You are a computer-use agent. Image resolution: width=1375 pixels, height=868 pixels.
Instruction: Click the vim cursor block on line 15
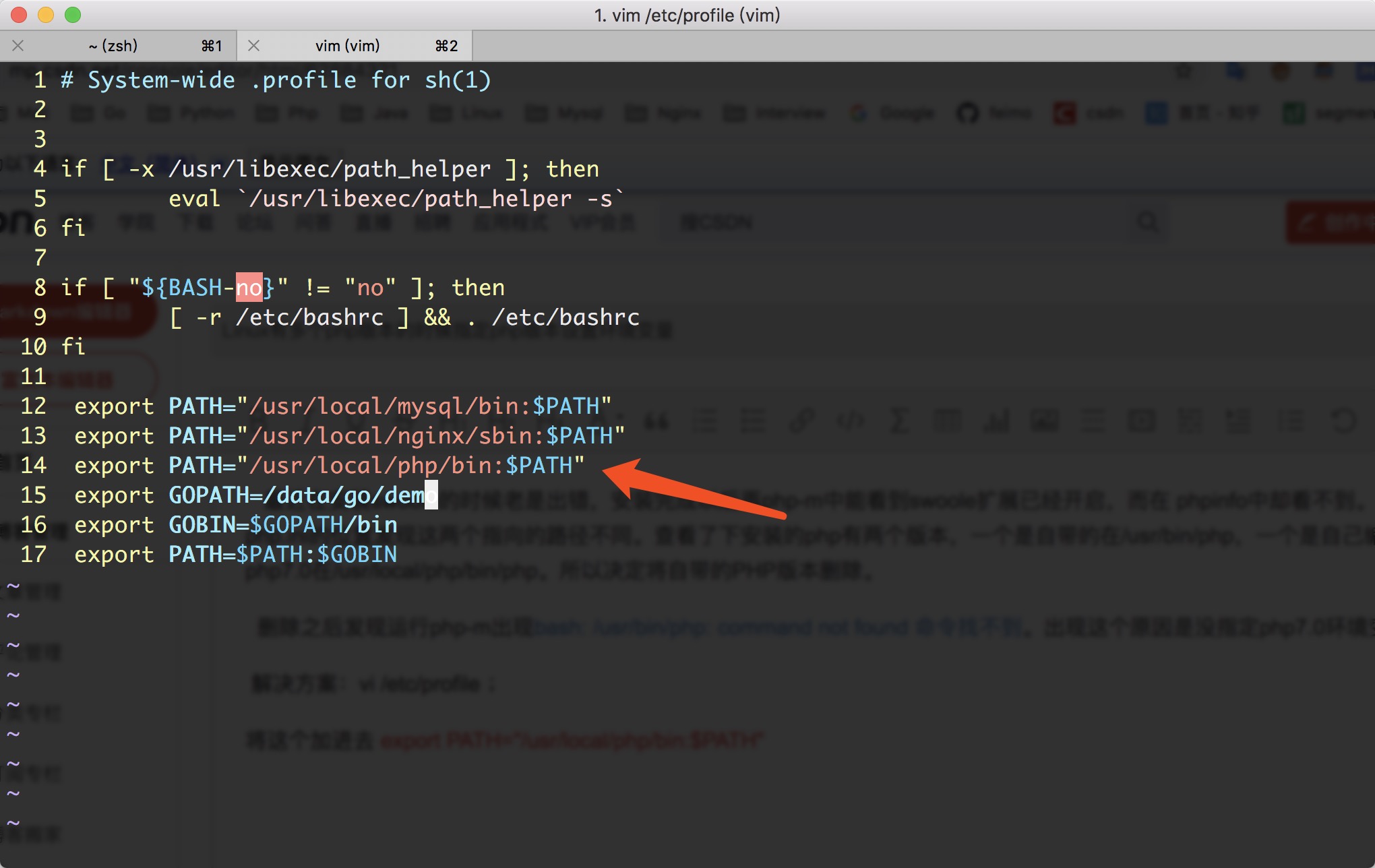(431, 495)
